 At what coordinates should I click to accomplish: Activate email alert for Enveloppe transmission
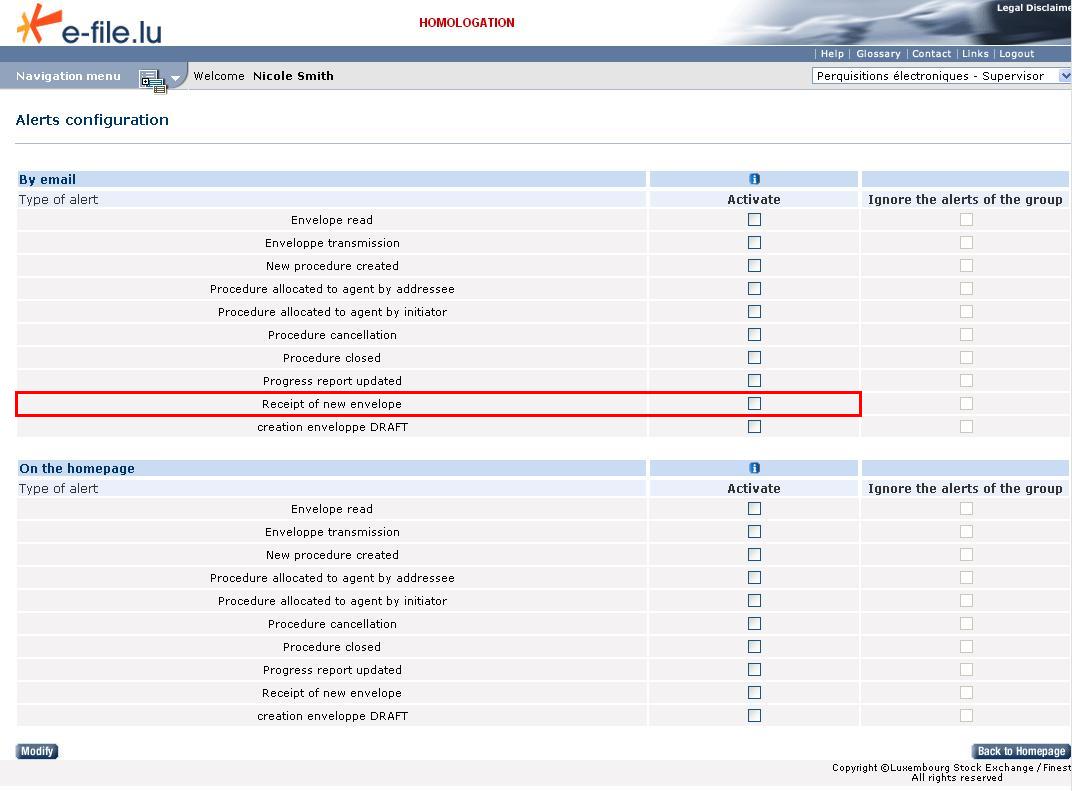(754, 243)
